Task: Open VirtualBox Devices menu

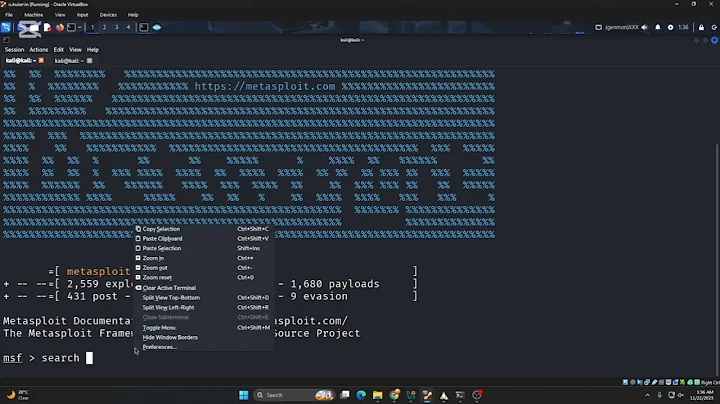Action: (108, 15)
